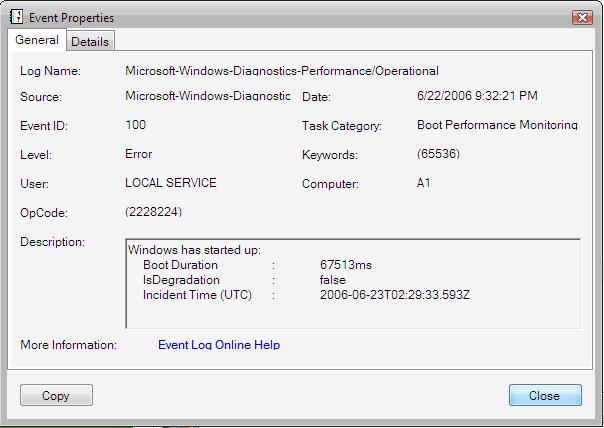Click the Boot Duration value 67513ms

[x=345, y=265]
